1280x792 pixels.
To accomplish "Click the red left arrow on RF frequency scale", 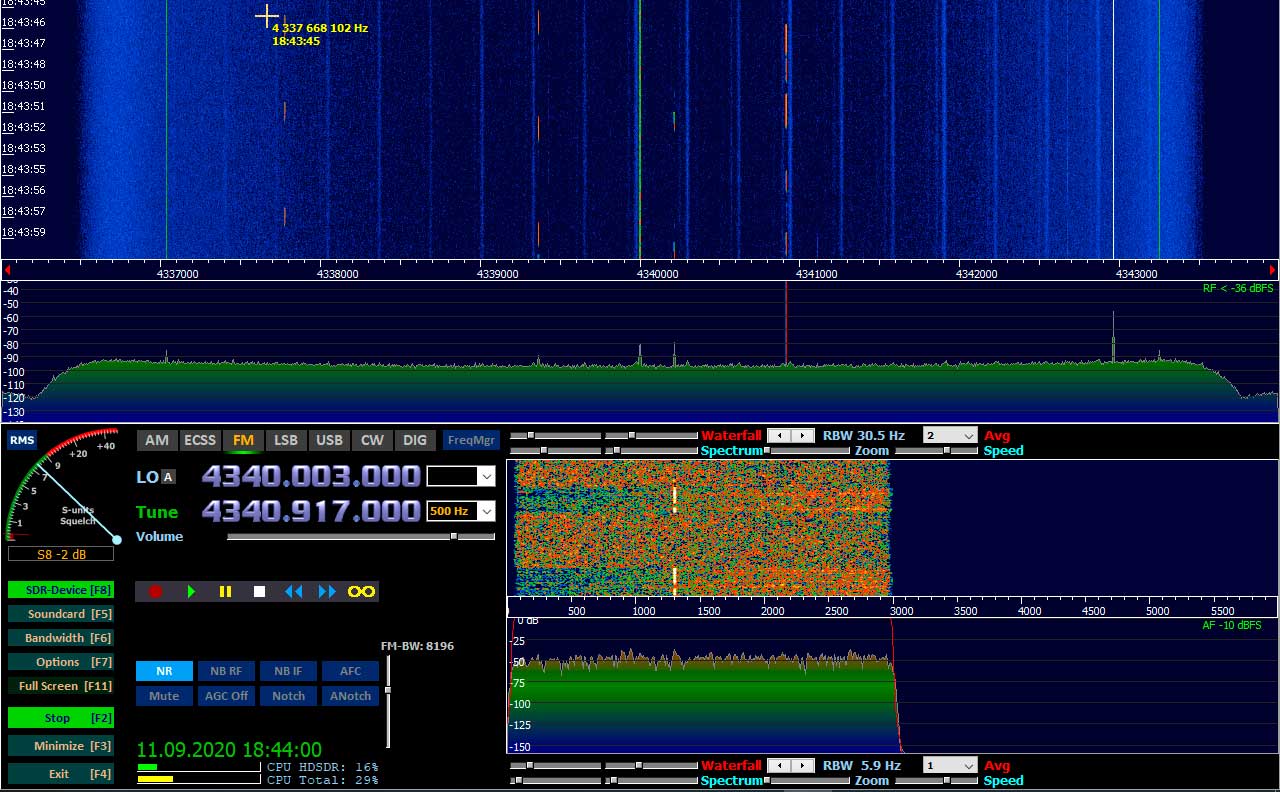I will click(x=7, y=270).
